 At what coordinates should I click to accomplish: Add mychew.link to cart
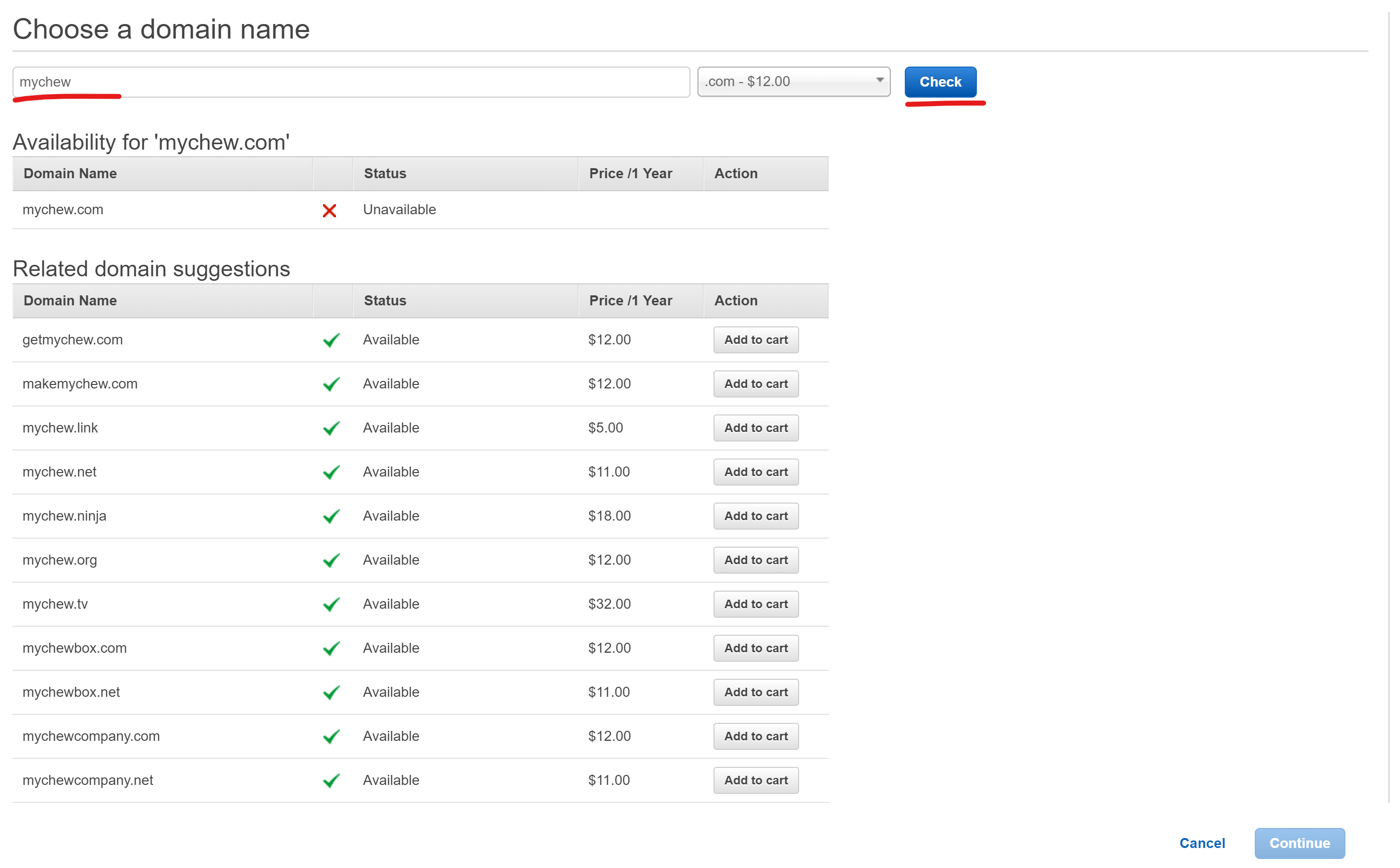point(755,428)
